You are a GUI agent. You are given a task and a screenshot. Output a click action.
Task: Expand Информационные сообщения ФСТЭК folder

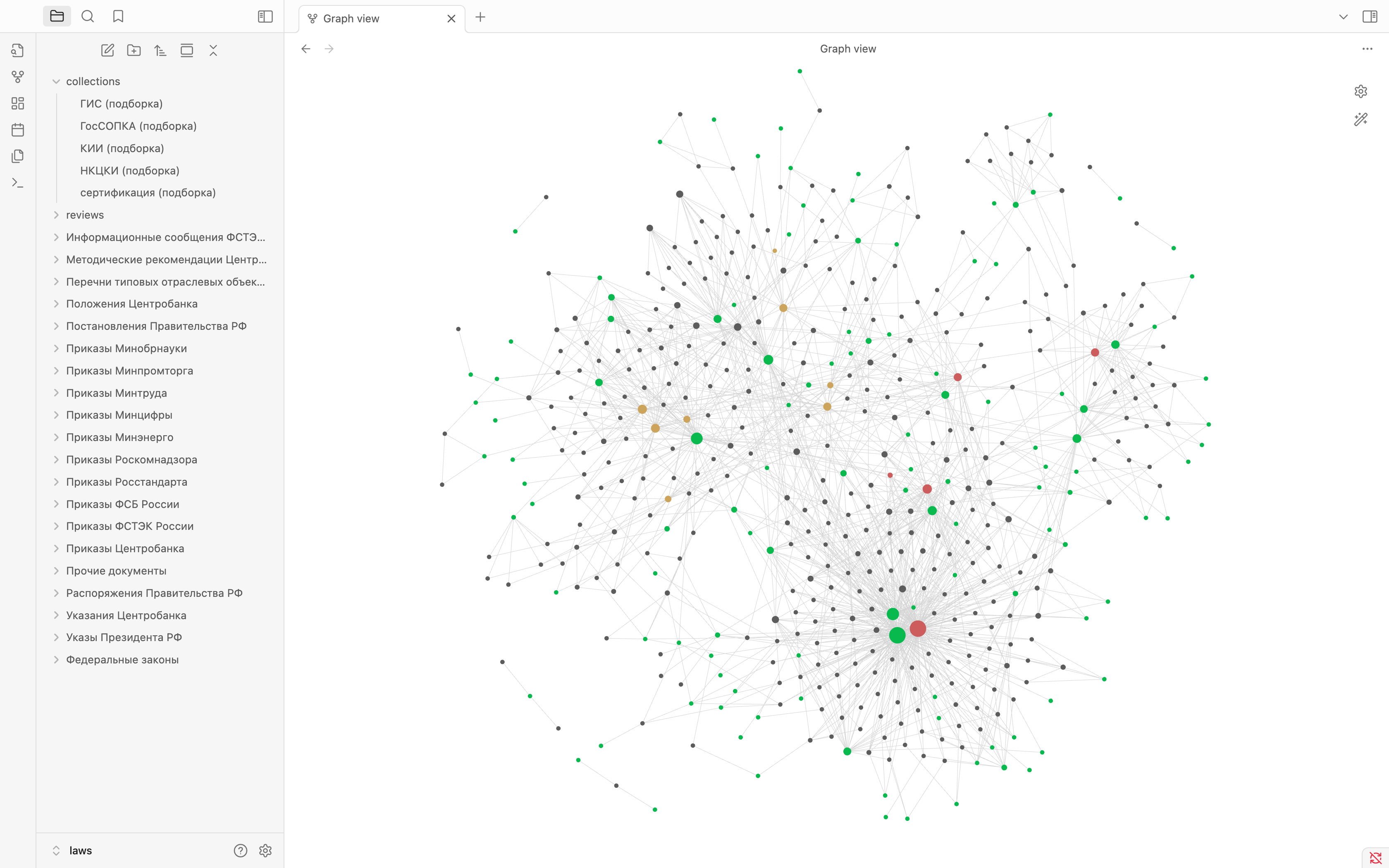point(160,237)
